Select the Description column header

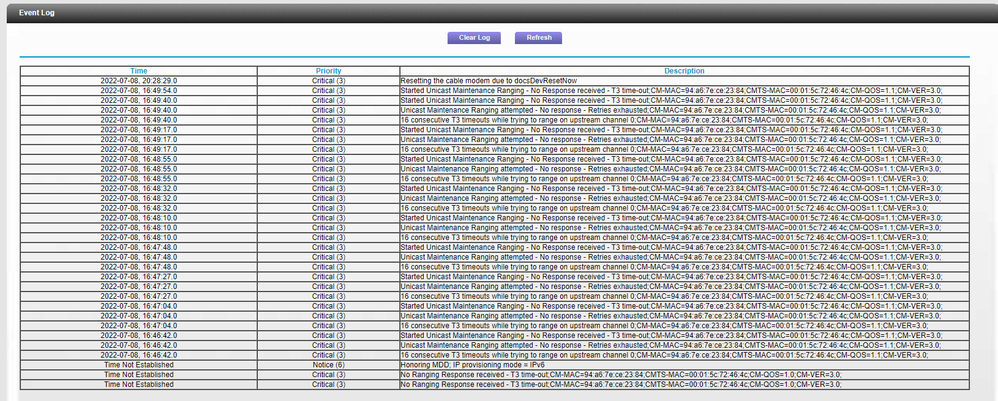click(x=684, y=71)
